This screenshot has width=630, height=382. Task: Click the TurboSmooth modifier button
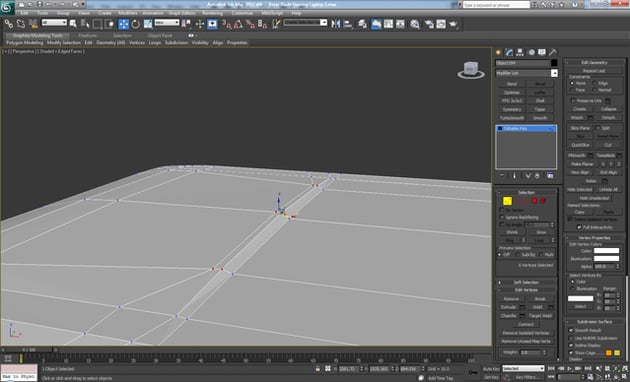512,118
